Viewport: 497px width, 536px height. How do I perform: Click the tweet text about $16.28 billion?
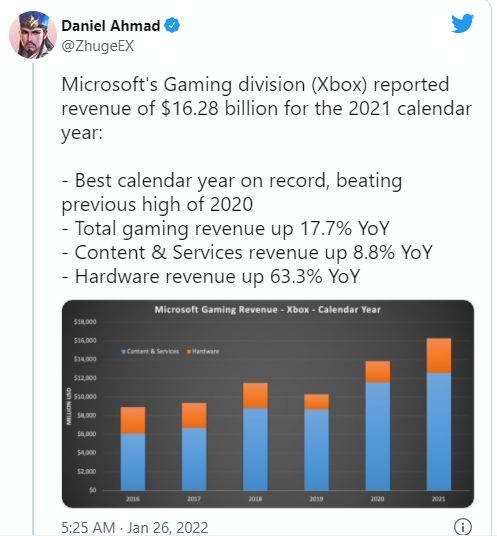[267, 108]
